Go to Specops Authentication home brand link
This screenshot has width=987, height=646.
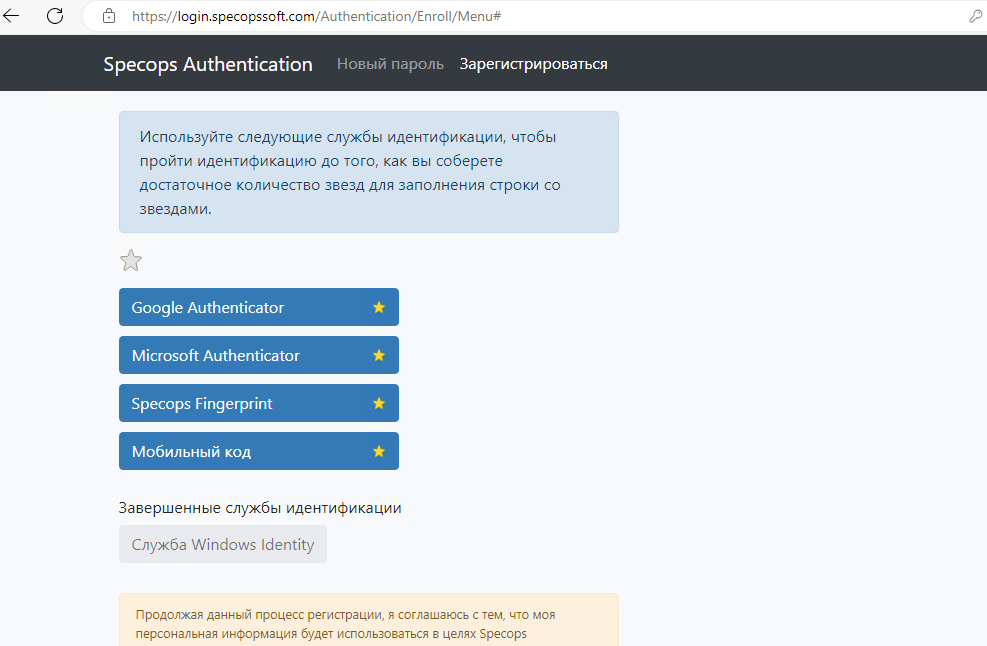coord(208,64)
